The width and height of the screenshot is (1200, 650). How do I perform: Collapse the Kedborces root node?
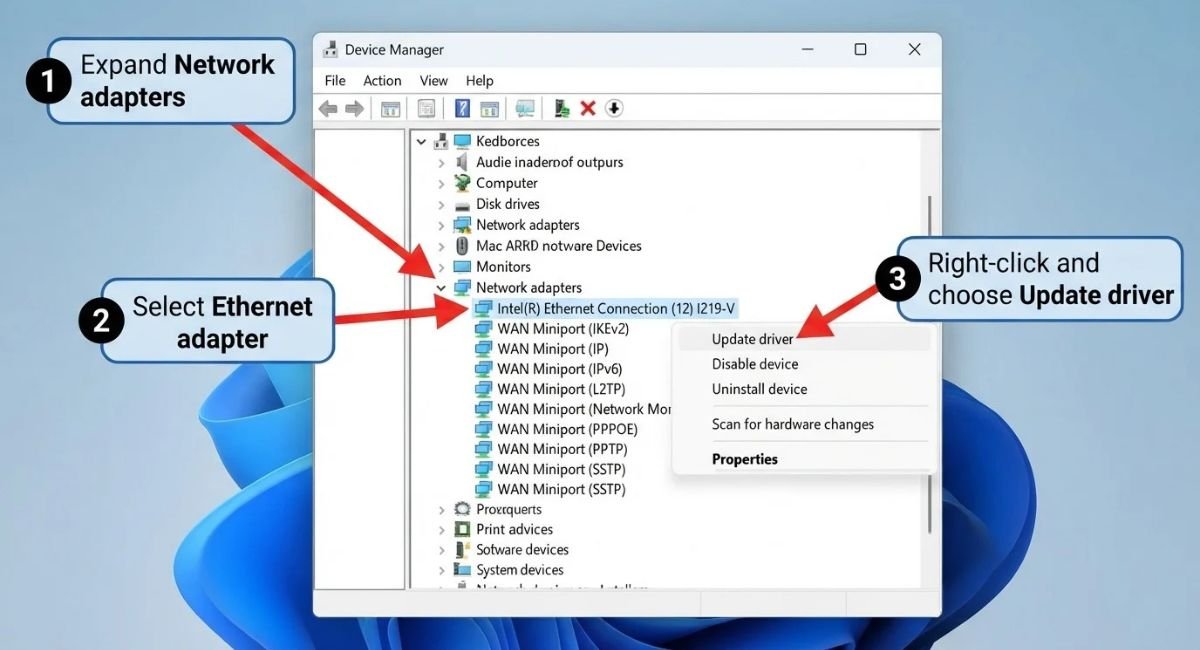(x=422, y=142)
